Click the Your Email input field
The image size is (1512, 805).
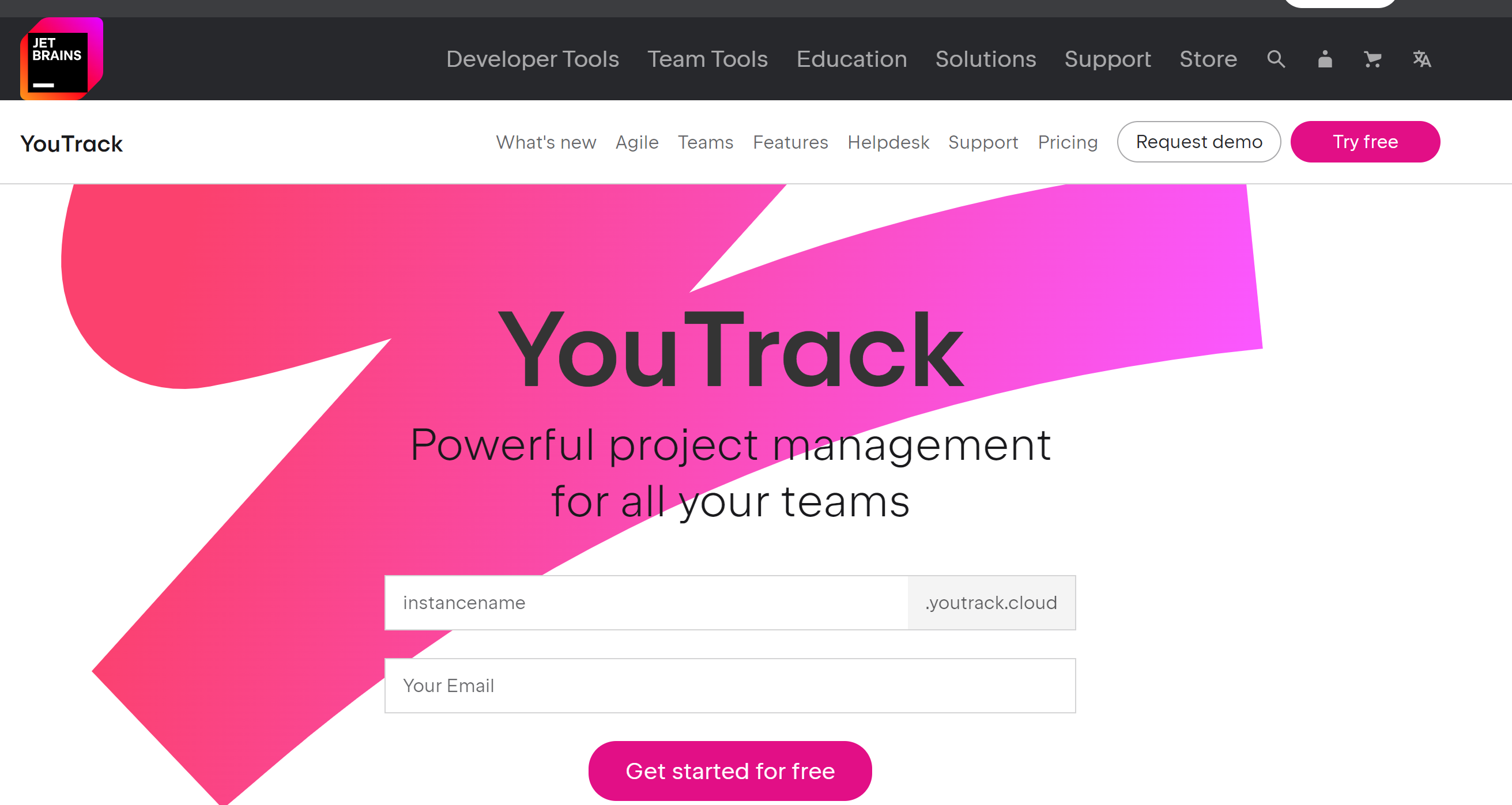729,686
